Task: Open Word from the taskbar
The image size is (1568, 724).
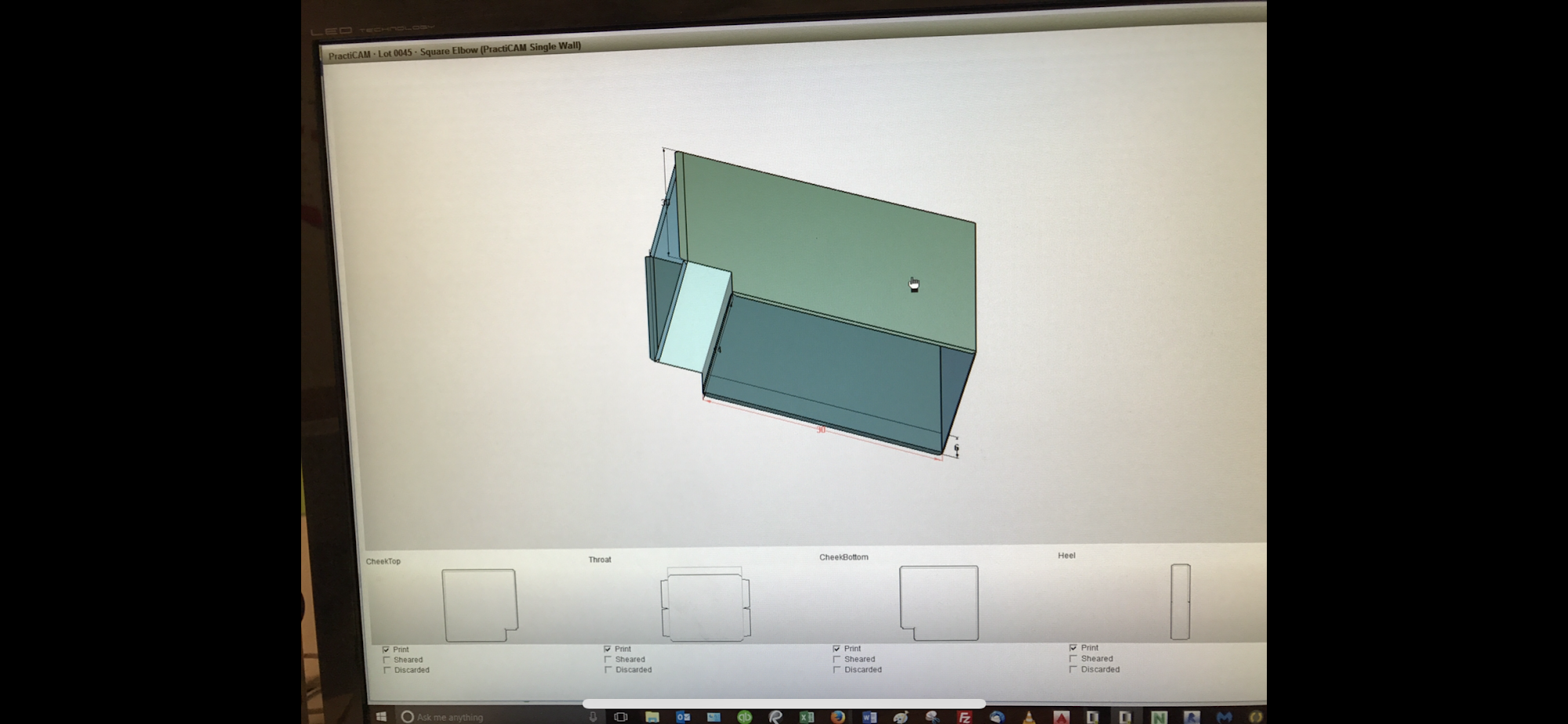Action: (x=869, y=716)
